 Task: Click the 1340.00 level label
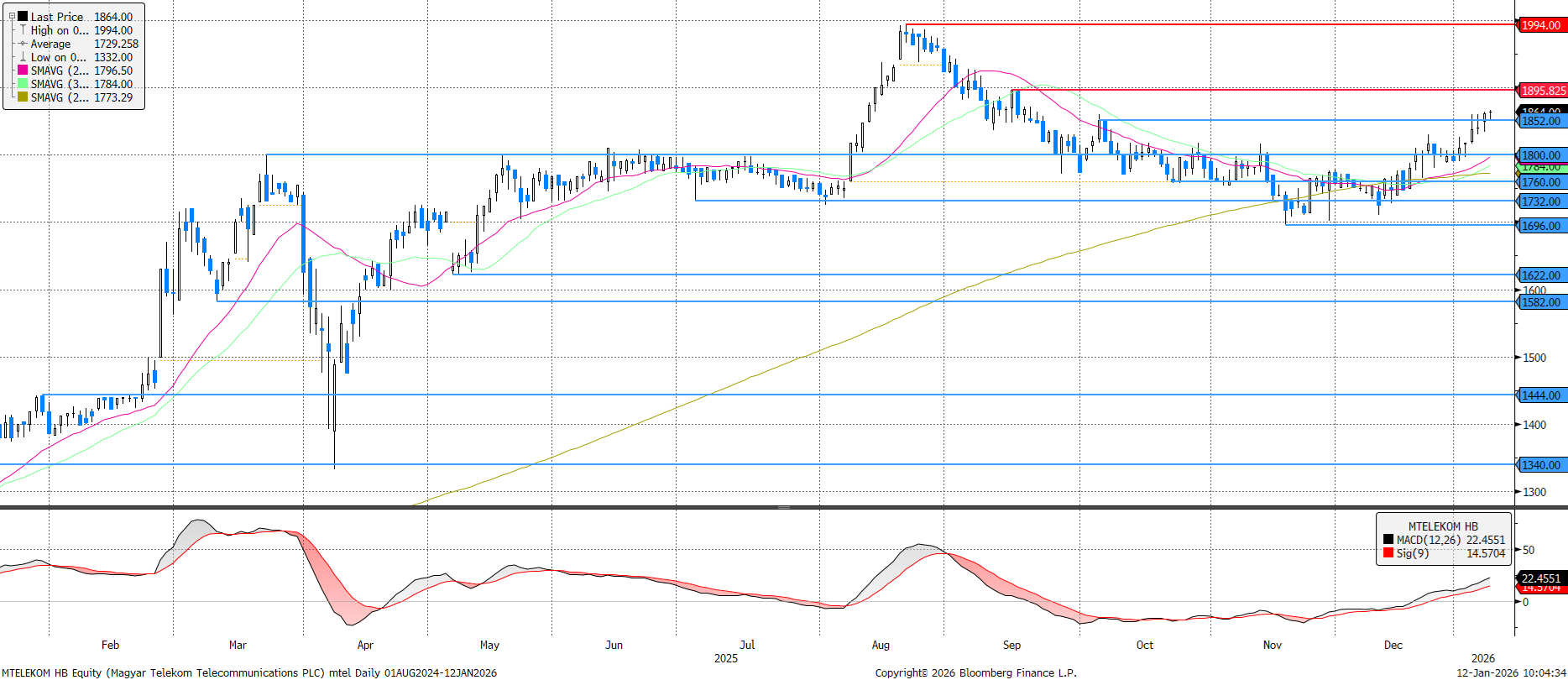pyautogui.click(x=1542, y=465)
